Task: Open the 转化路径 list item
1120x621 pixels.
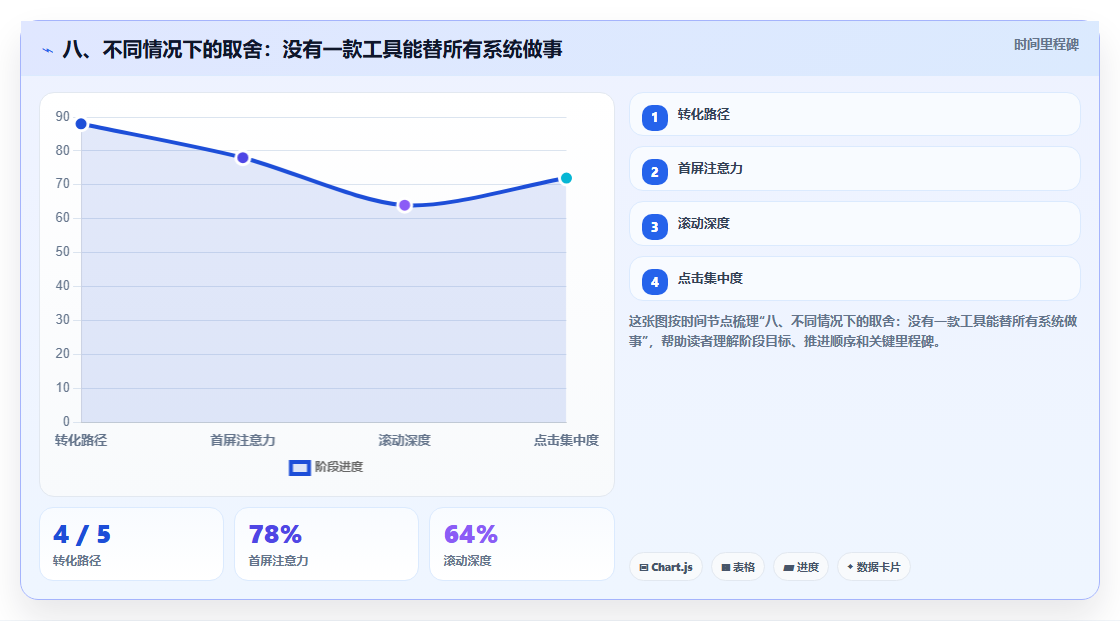Action: click(x=854, y=114)
